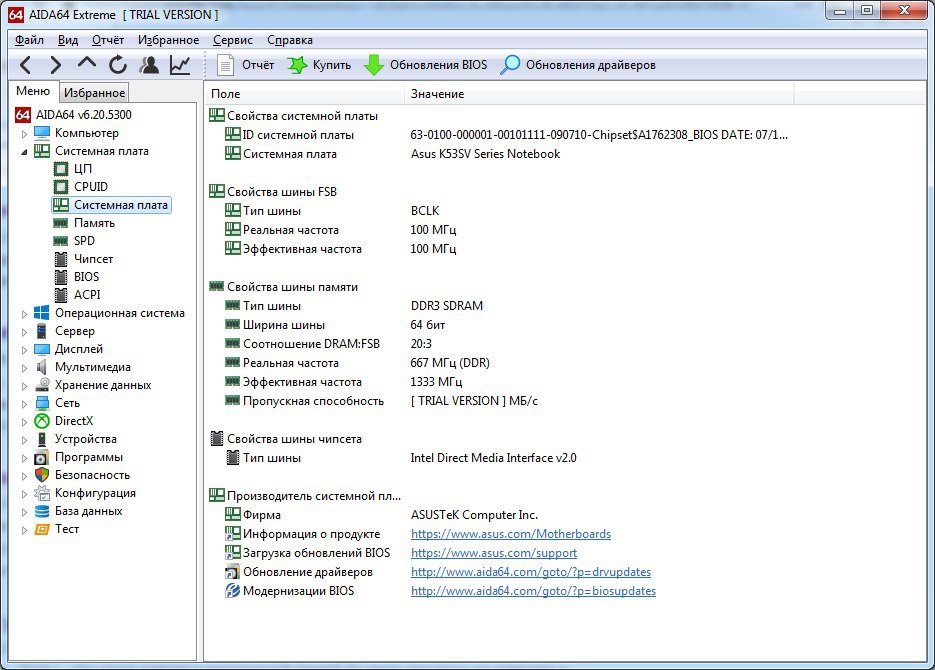Open the aida64 drvupdates link

click(x=531, y=572)
